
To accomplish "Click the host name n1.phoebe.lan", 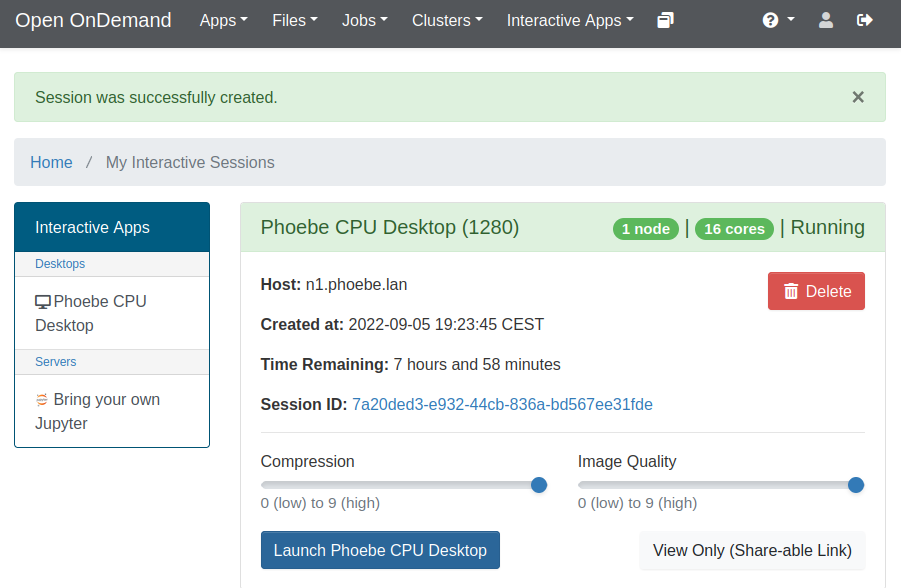I will pos(356,285).
